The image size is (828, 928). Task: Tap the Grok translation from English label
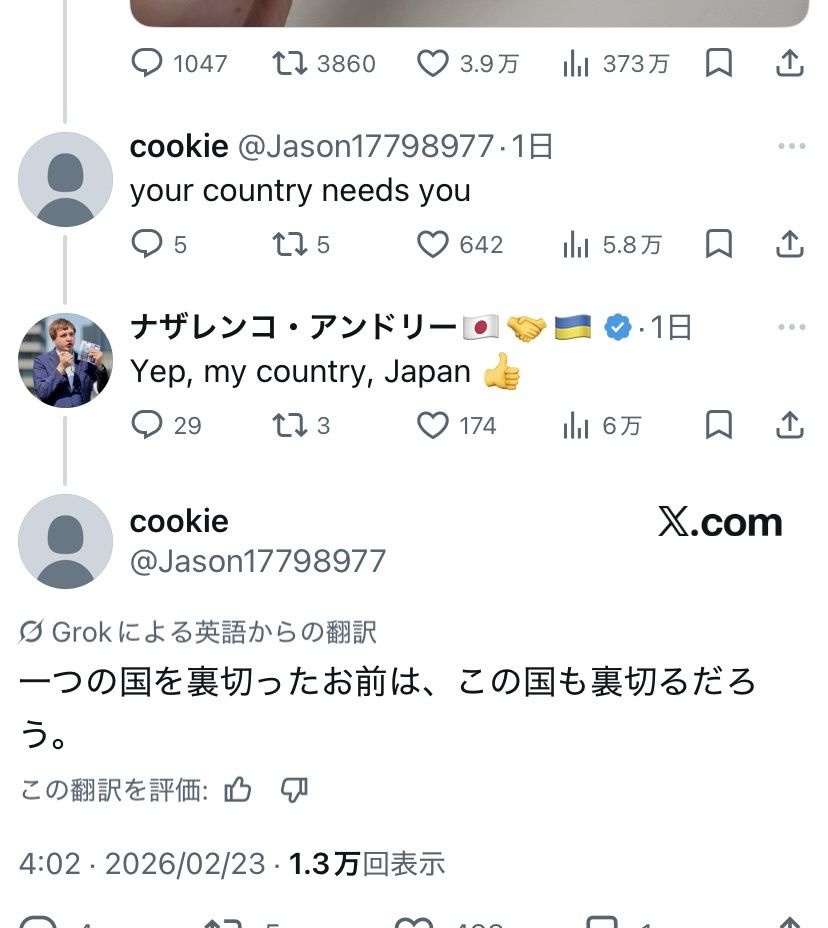198,632
